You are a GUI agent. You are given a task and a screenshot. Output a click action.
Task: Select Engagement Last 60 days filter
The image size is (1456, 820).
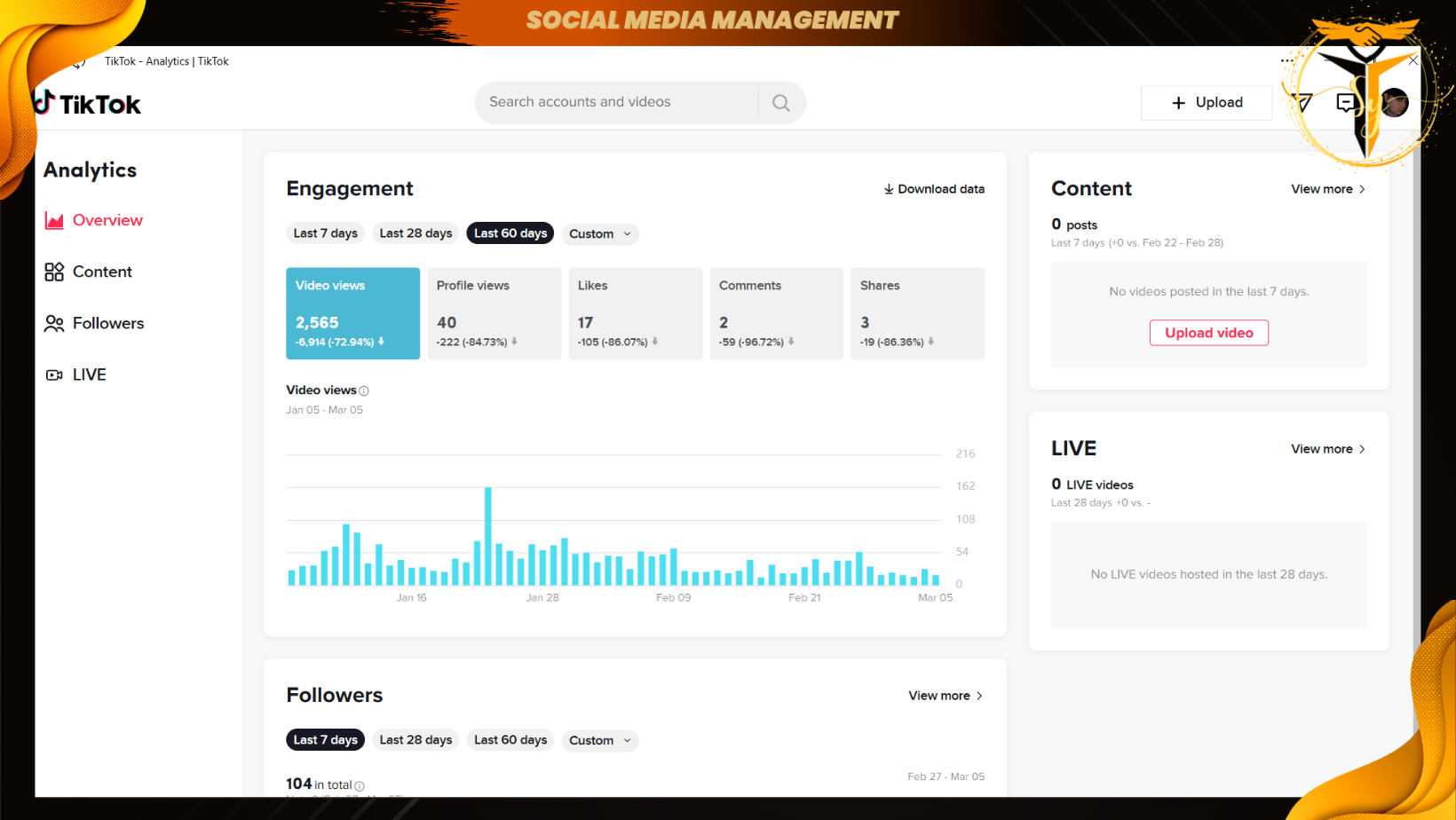point(510,233)
